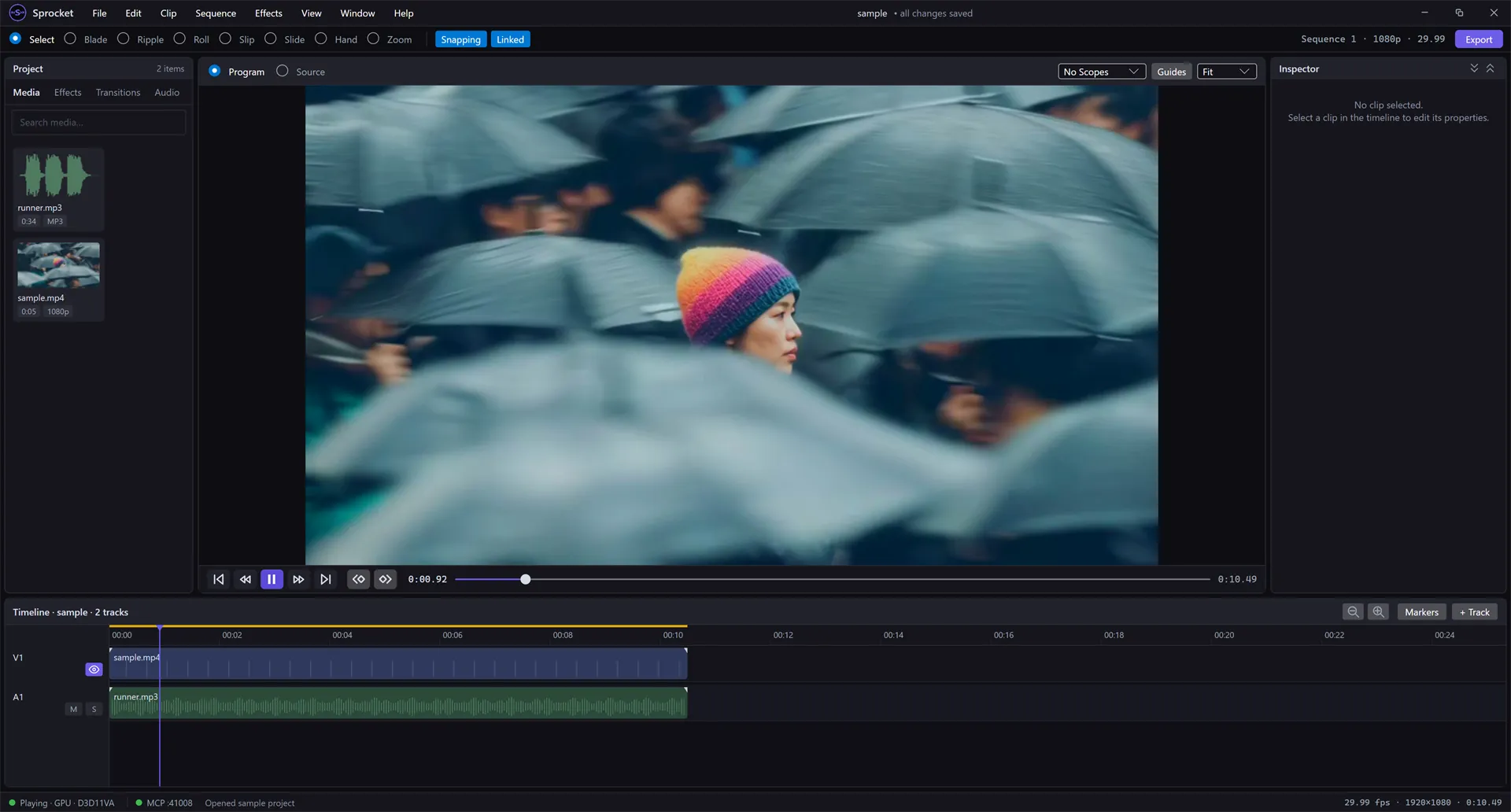This screenshot has width=1511, height=812.
Task: Jump to the end of the sequence
Action: click(325, 579)
